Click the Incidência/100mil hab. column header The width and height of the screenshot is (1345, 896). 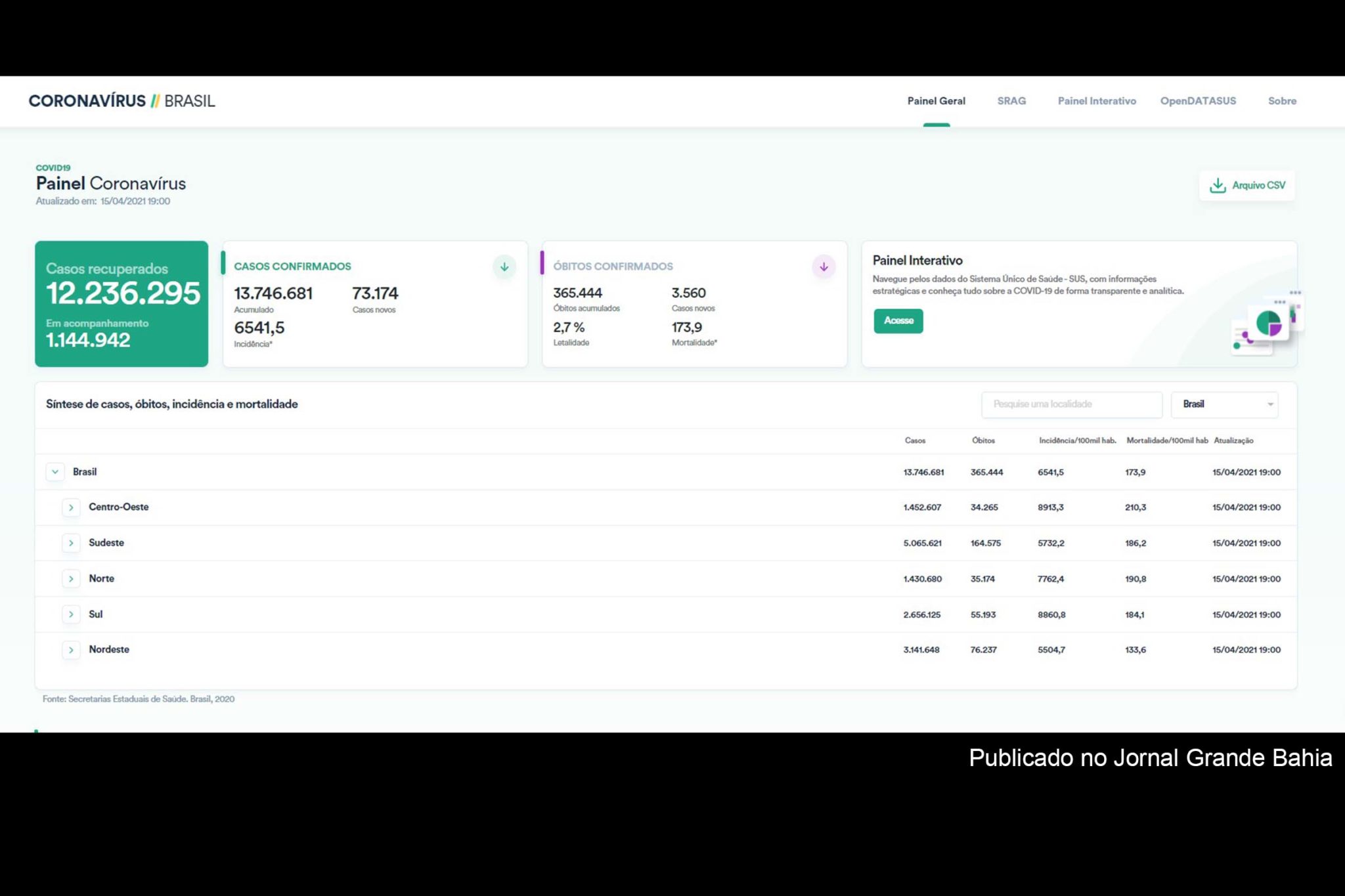(1077, 440)
